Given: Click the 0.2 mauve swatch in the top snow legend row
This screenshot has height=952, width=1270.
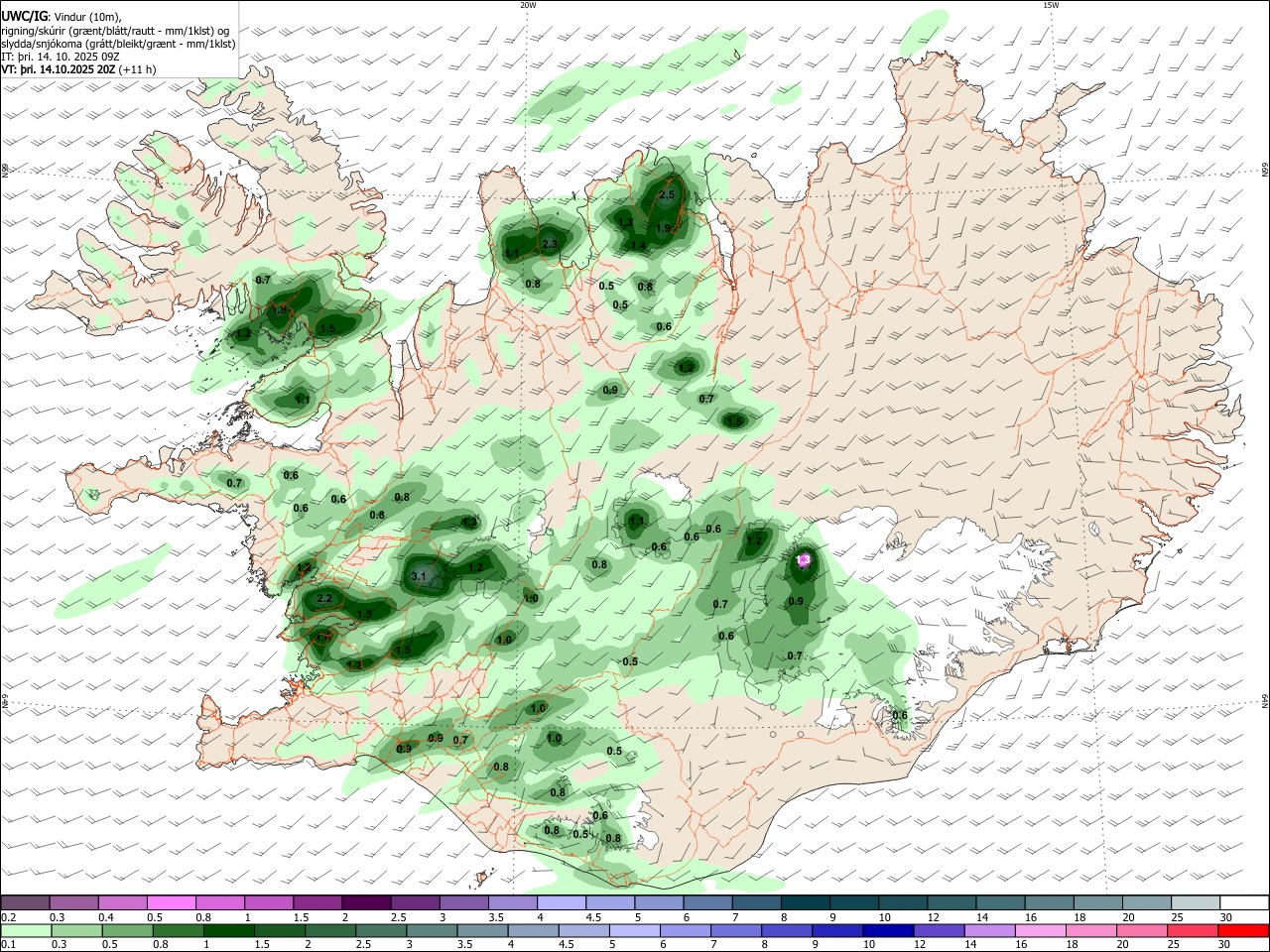Looking at the screenshot, I should (x=25, y=902).
